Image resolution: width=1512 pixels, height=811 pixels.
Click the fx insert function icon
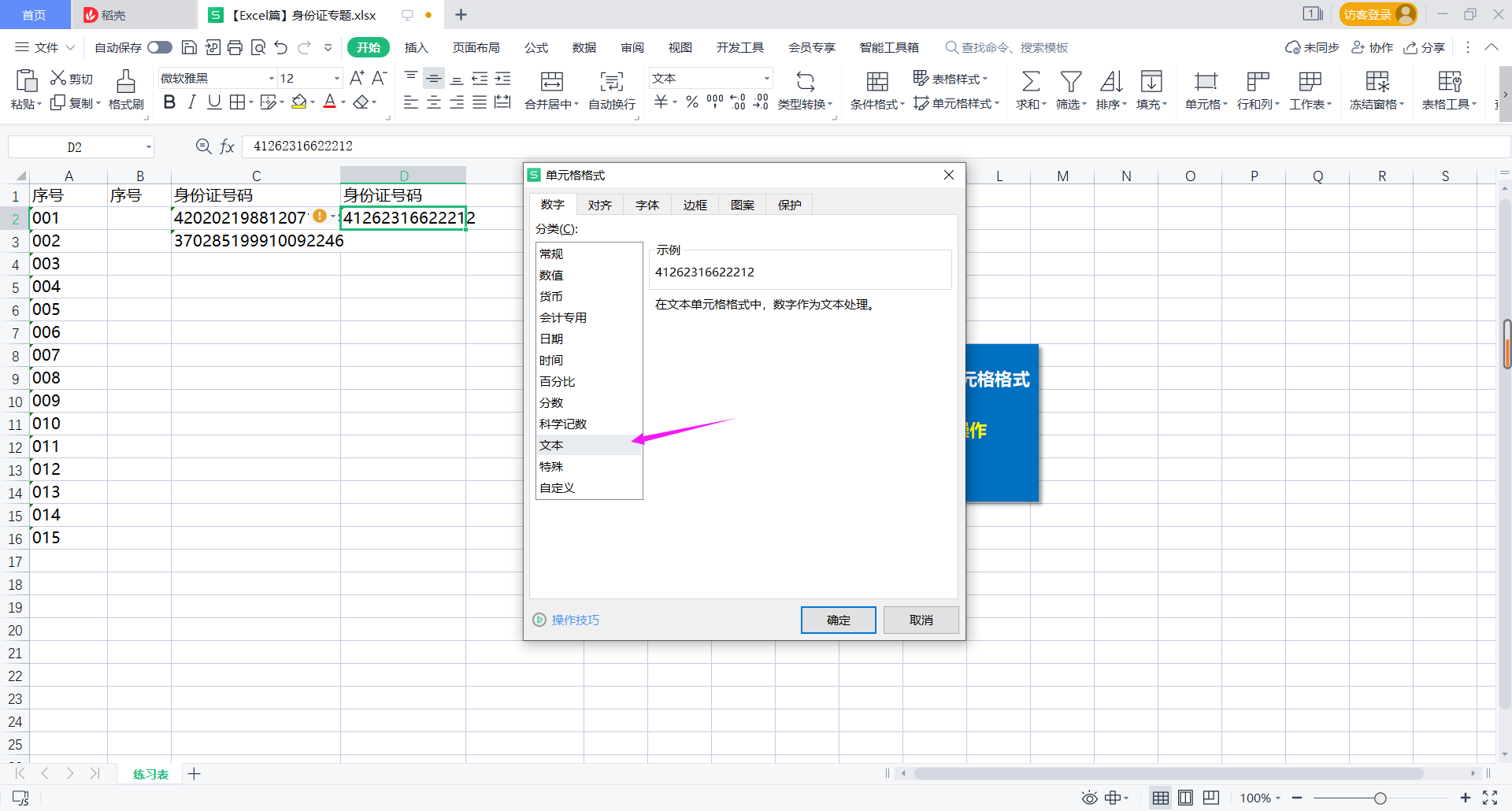click(x=227, y=146)
